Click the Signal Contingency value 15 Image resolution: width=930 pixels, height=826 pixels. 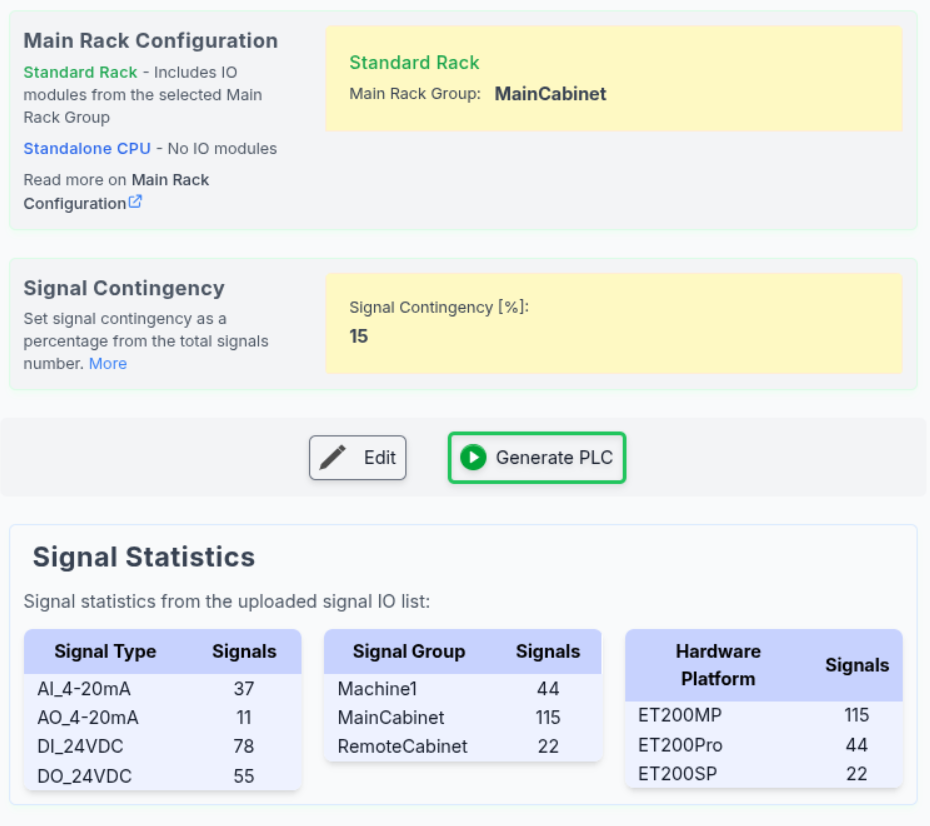359,336
